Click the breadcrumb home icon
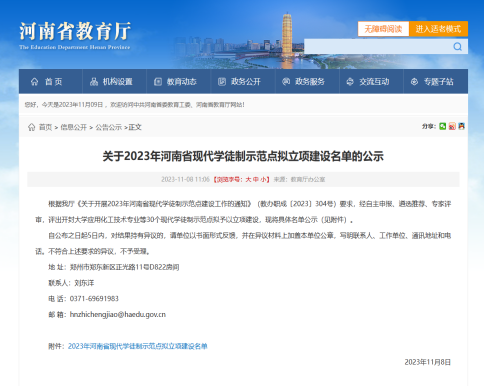Screen dimensions: 485x386 pos(32,127)
